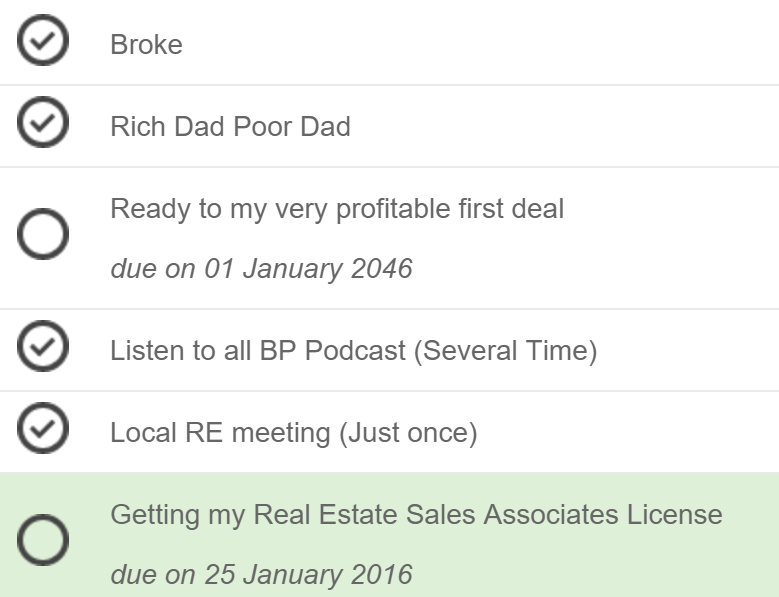The height and width of the screenshot is (597, 779).
Task: Toggle the Rich Dad Poor Dad checkmark
Action: [43, 124]
